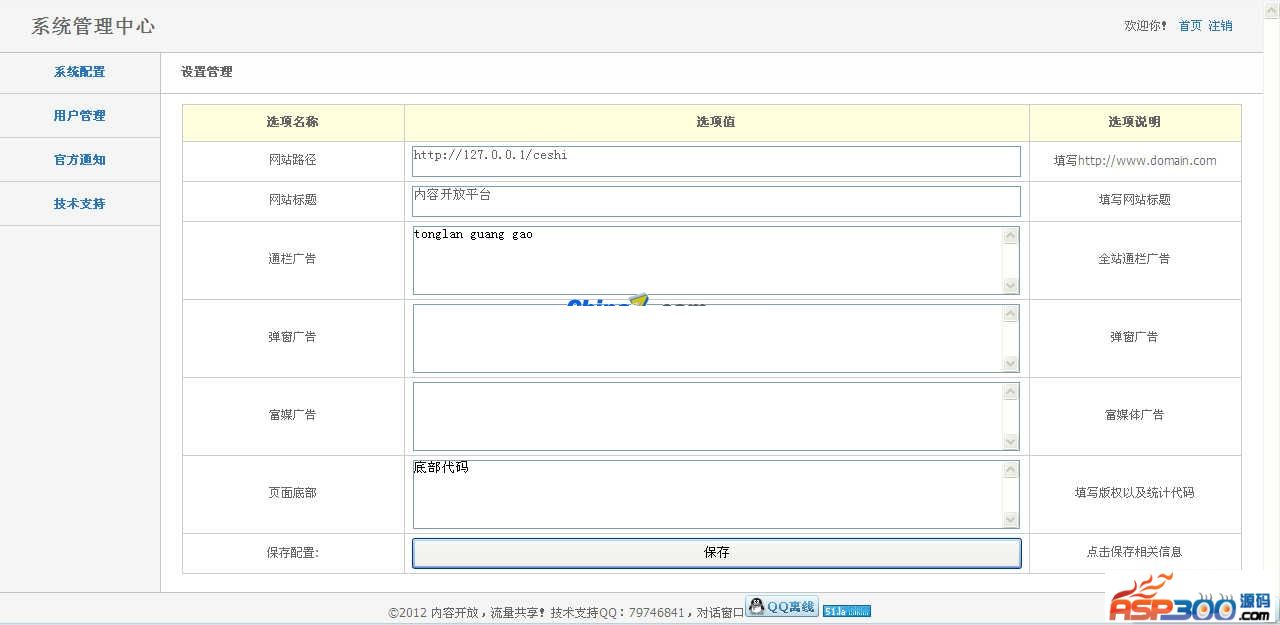Click the 选项说明 column header
The image size is (1280, 625).
point(1135,122)
